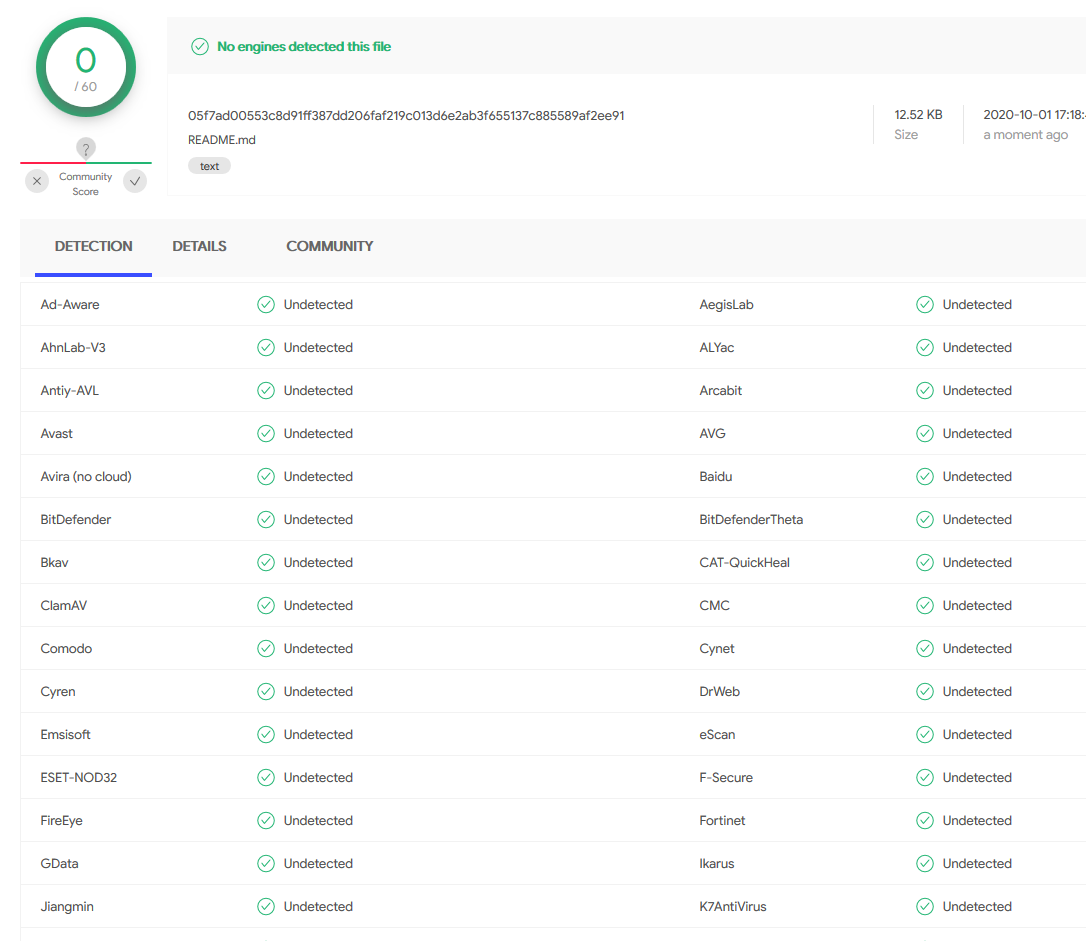Screen dimensions: 1086x941
Task: Click the K7AntiVirus engine name
Action: [x=733, y=906]
